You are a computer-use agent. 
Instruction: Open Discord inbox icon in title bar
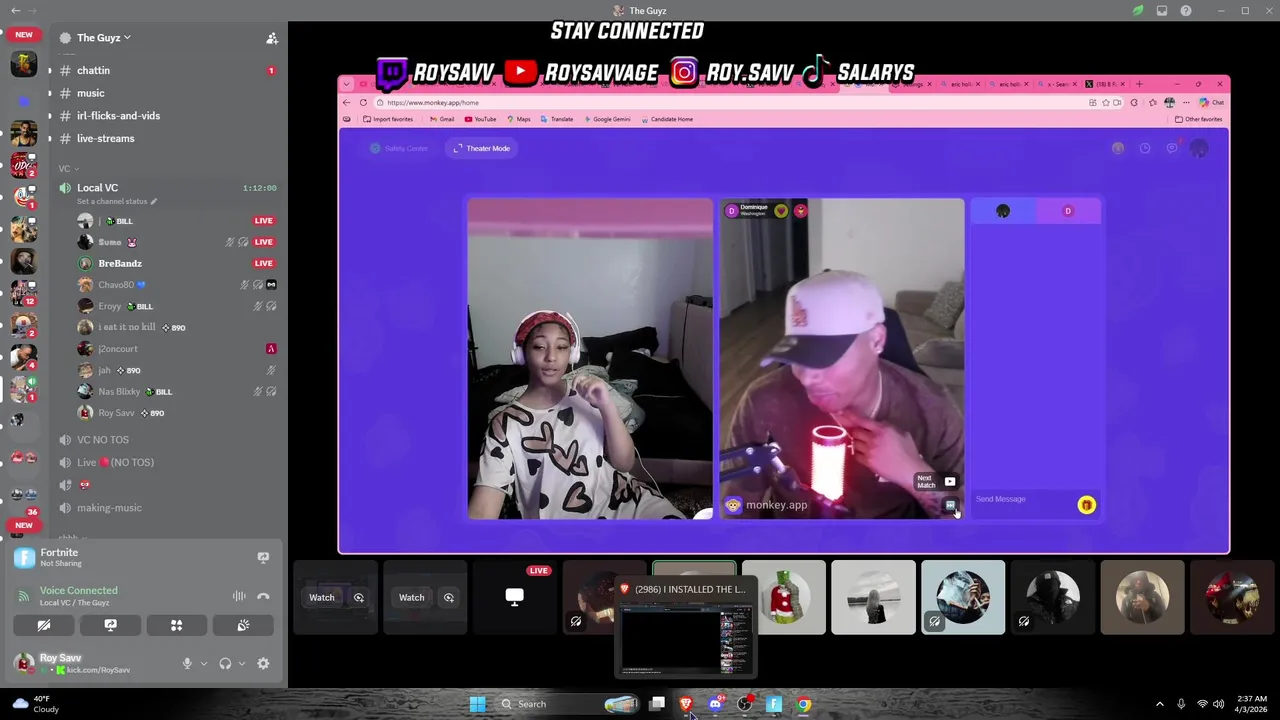(1162, 11)
